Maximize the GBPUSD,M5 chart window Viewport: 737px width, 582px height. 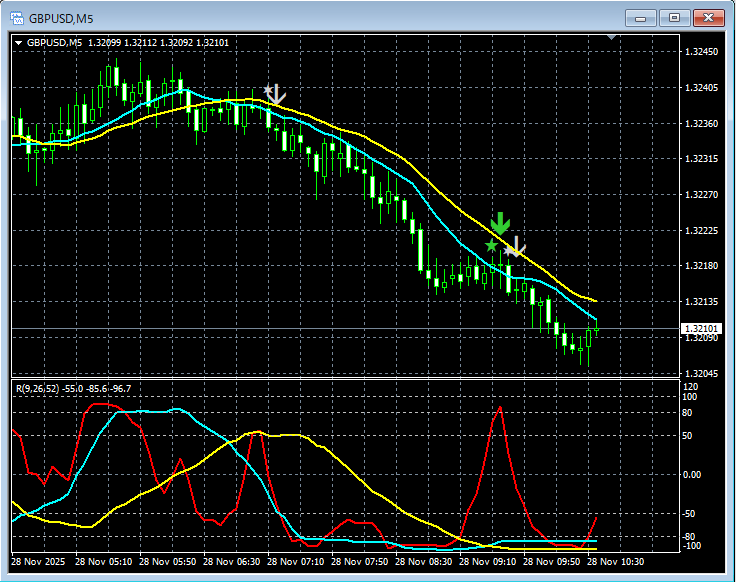pyautogui.click(x=674, y=18)
